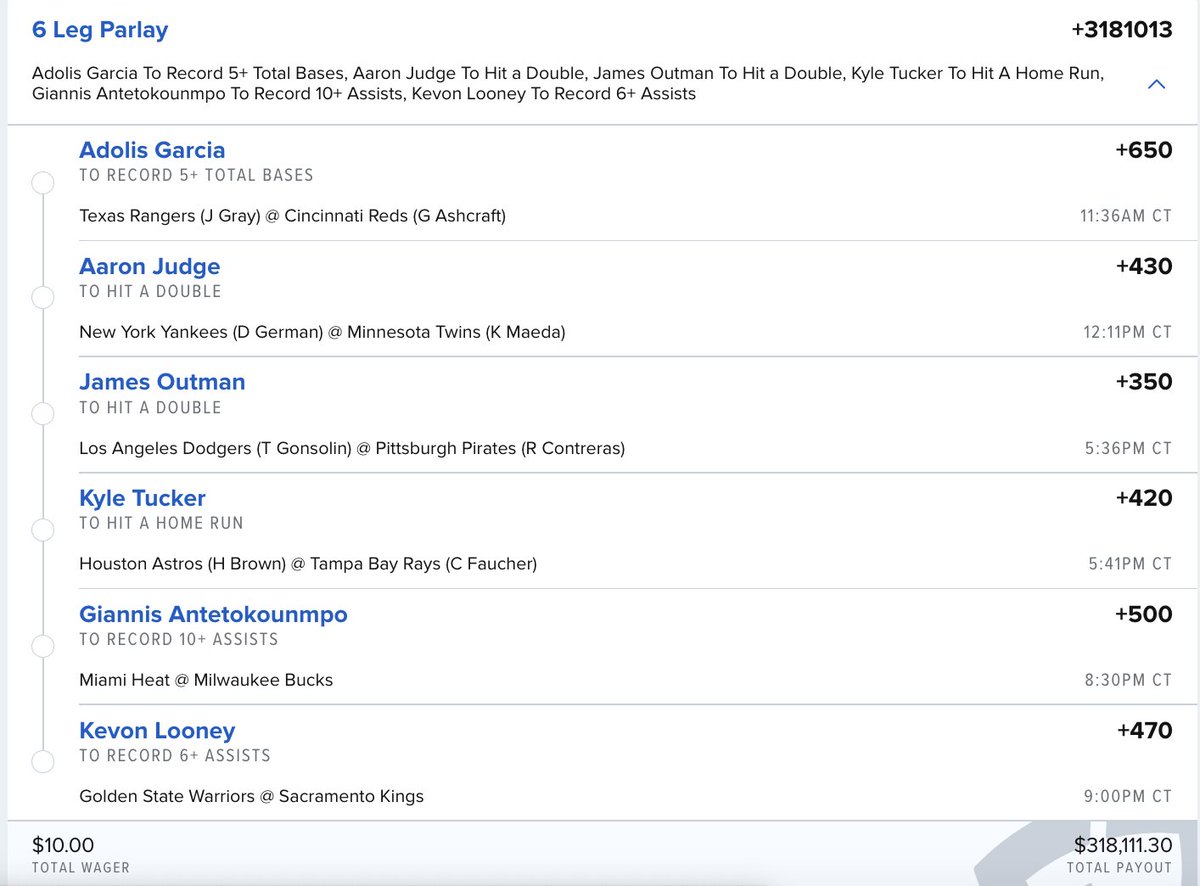Screen dimensions: 1200x886
Task: Click the $318,111.30 total payout amount
Action: pos(1122,846)
